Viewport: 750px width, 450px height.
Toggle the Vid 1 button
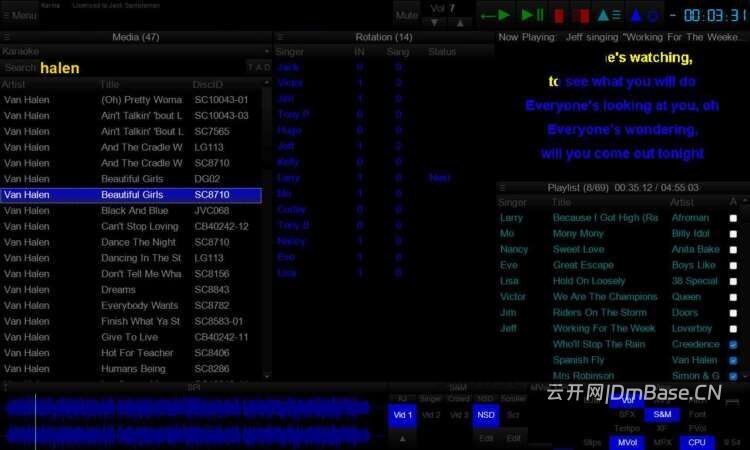pyautogui.click(x=402, y=415)
